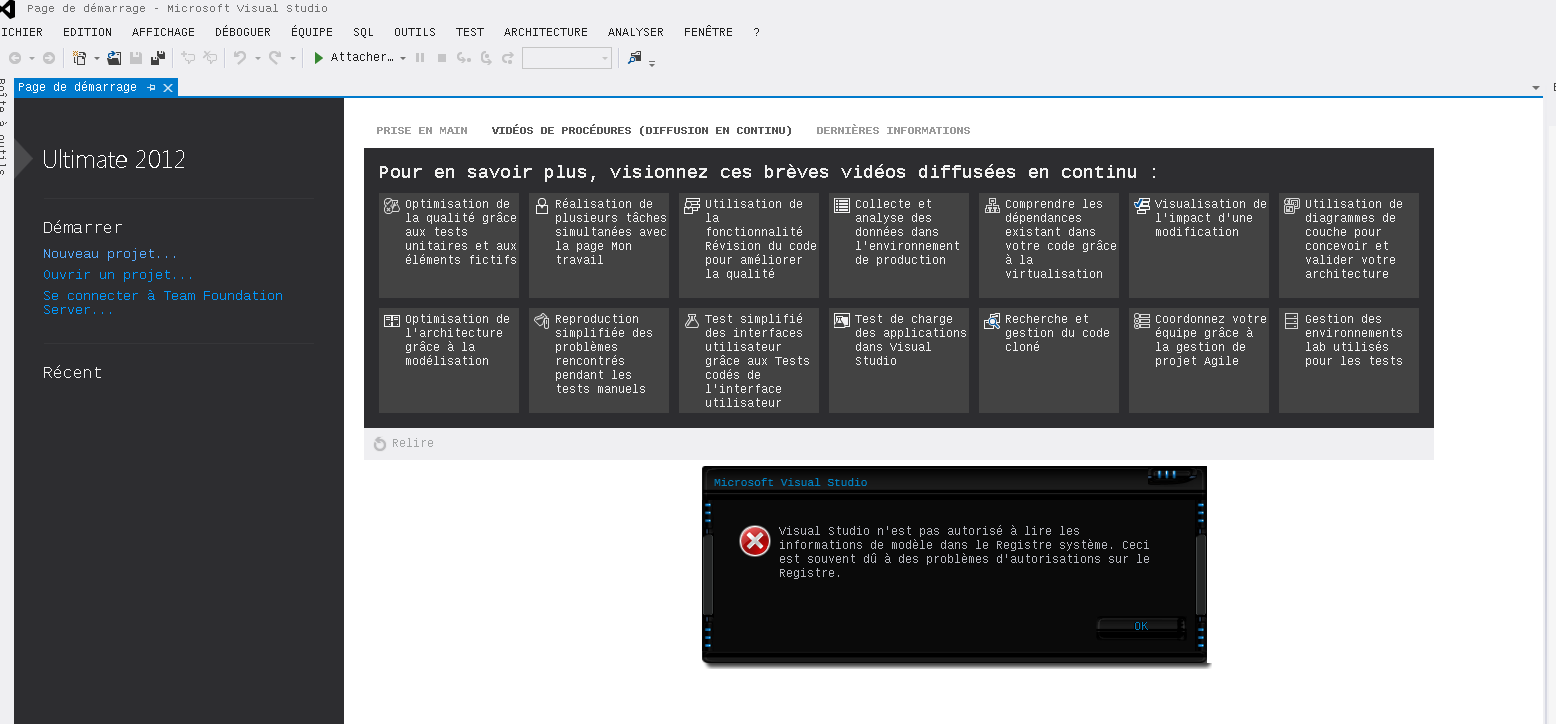Open the ARCHITECTURE menu
1556x724 pixels.
[546, 32]
